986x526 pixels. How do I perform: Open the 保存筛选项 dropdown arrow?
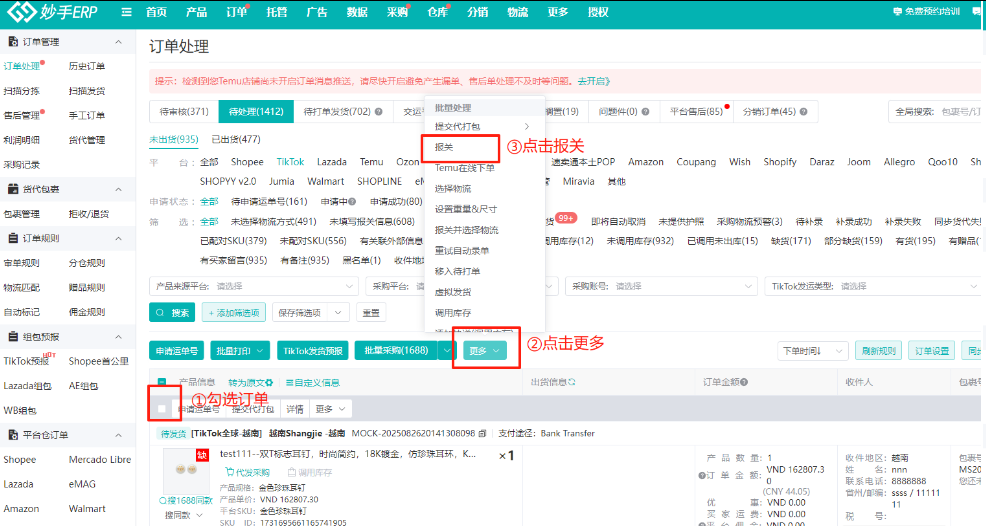(338, 313)
